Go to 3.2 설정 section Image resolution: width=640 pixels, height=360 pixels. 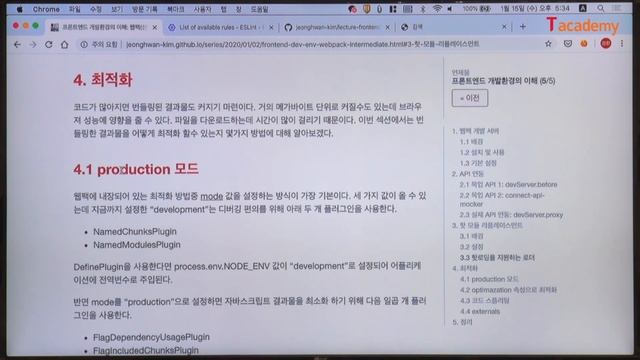[471, 247]
